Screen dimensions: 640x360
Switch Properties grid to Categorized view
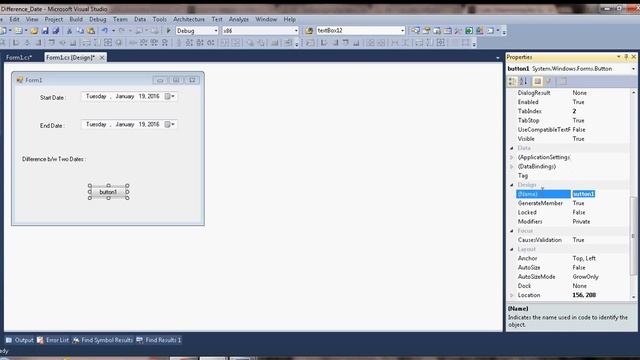pos(512,81)
